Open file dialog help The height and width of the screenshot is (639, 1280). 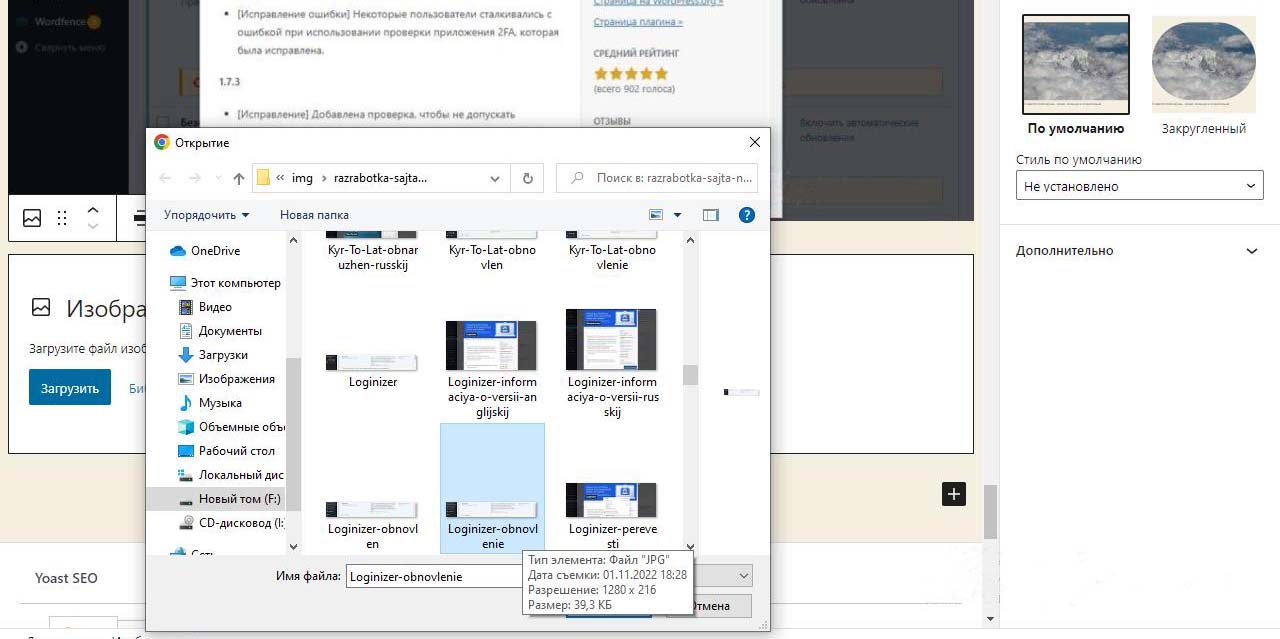click(746, 215)
